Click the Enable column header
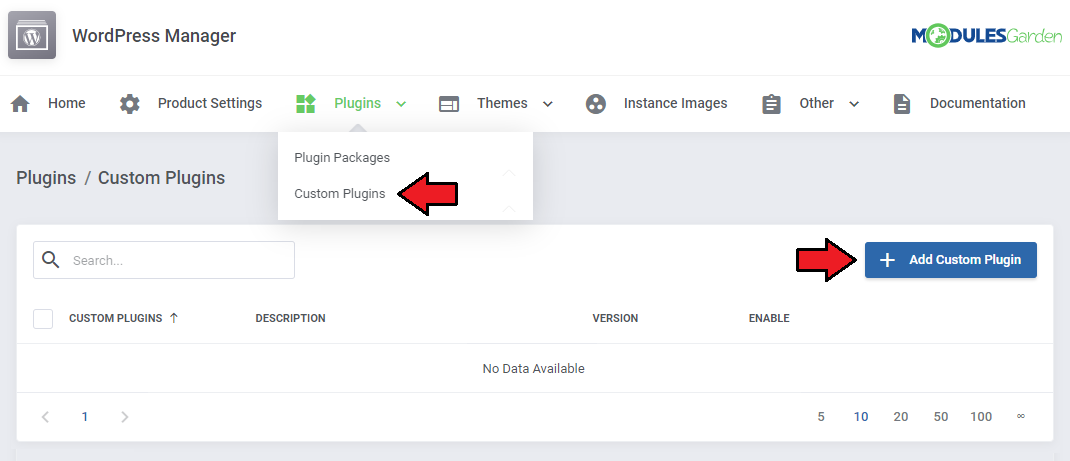The image size is (1070, 461). tap(769, 318)
